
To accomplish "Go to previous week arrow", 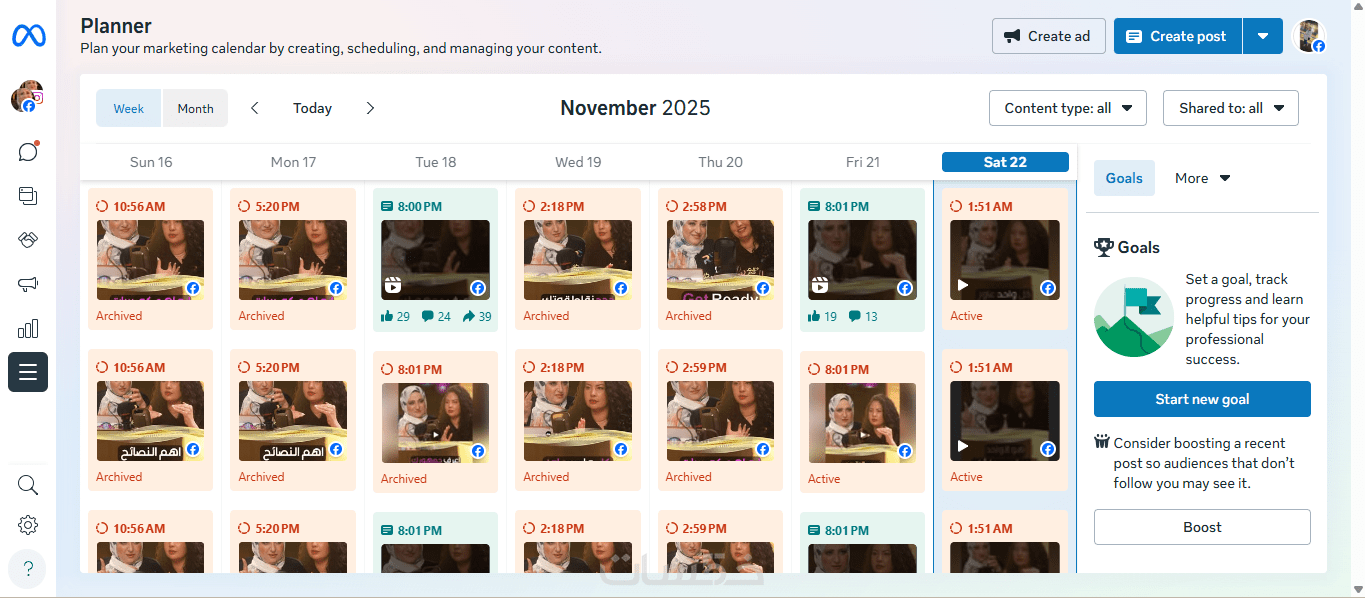I will [x=255, y=108].
